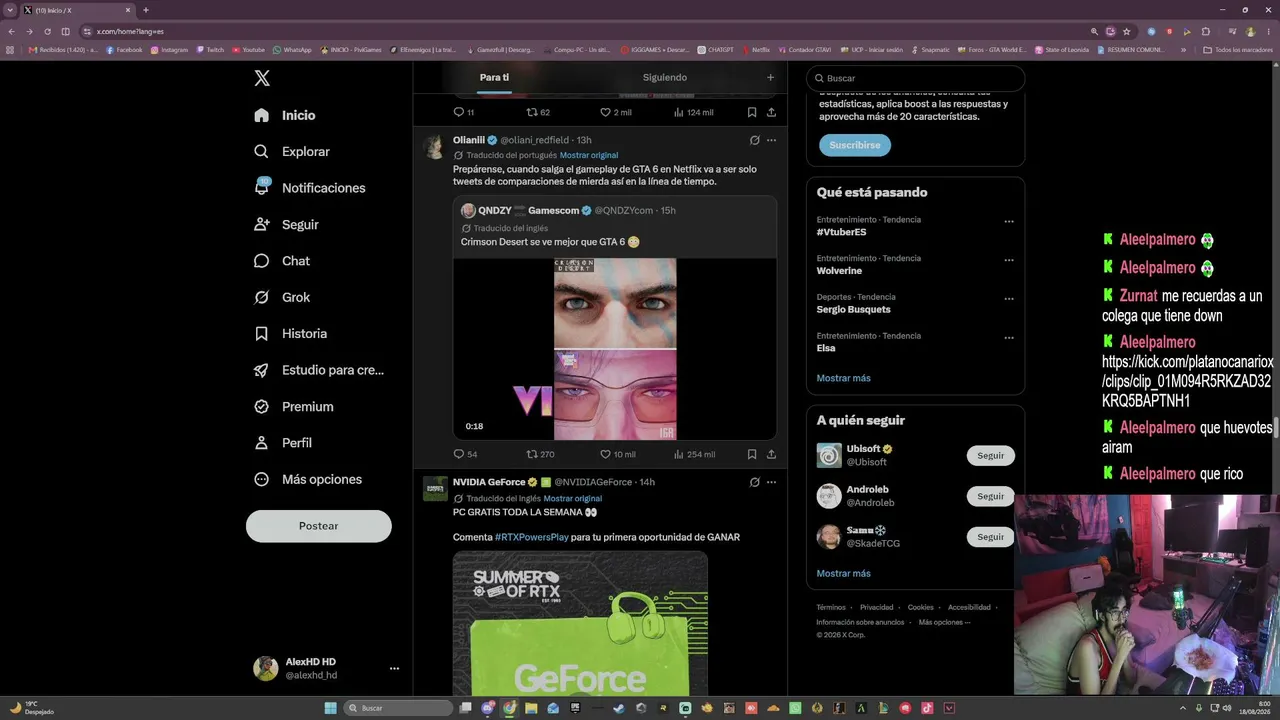Click the Seguir people icon in sidebar

tap(262, 225)
